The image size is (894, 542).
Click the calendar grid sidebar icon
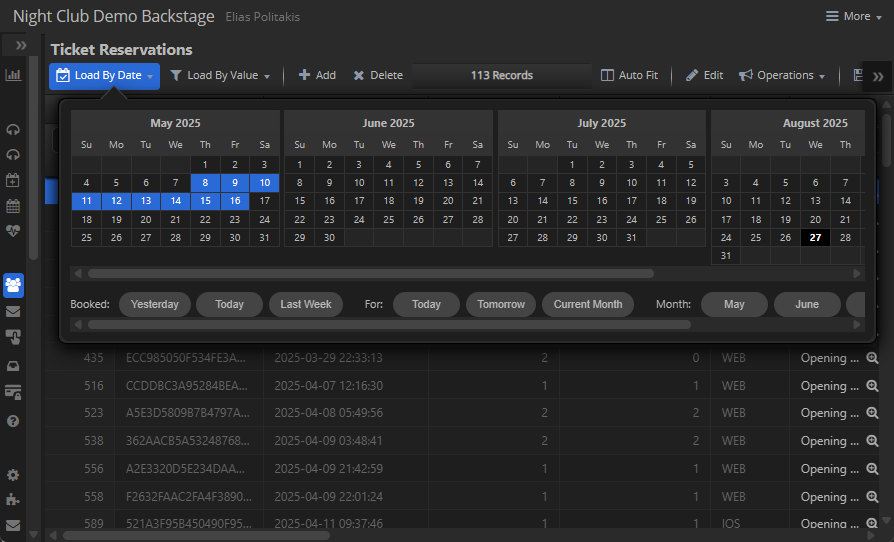[13, 206]
